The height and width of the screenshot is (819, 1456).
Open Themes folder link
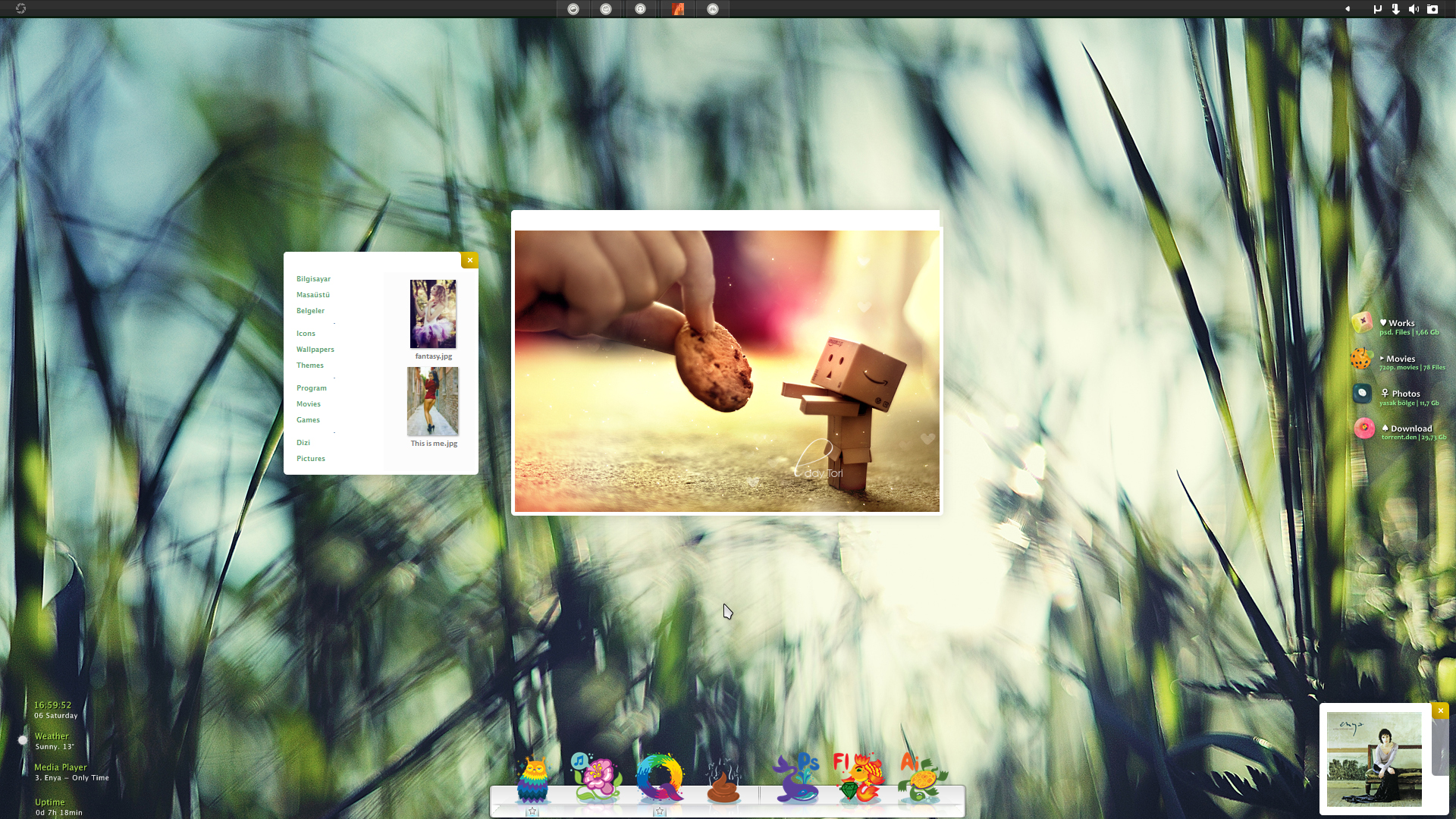(310, 366)
